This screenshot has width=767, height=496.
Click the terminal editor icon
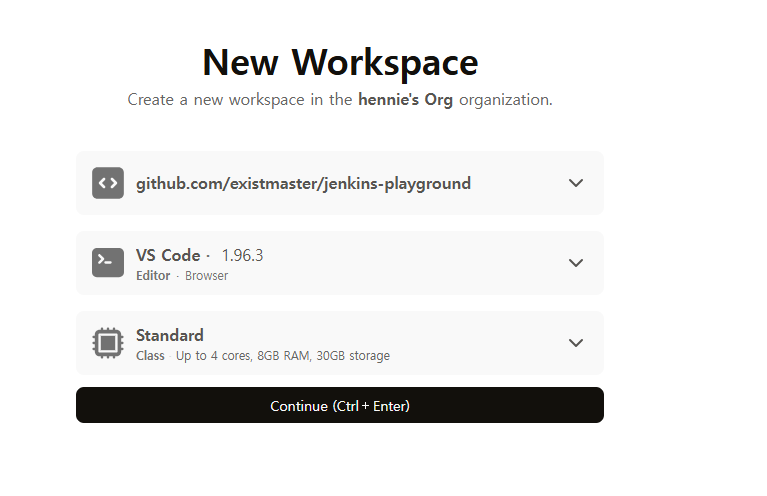coord(108,263)
